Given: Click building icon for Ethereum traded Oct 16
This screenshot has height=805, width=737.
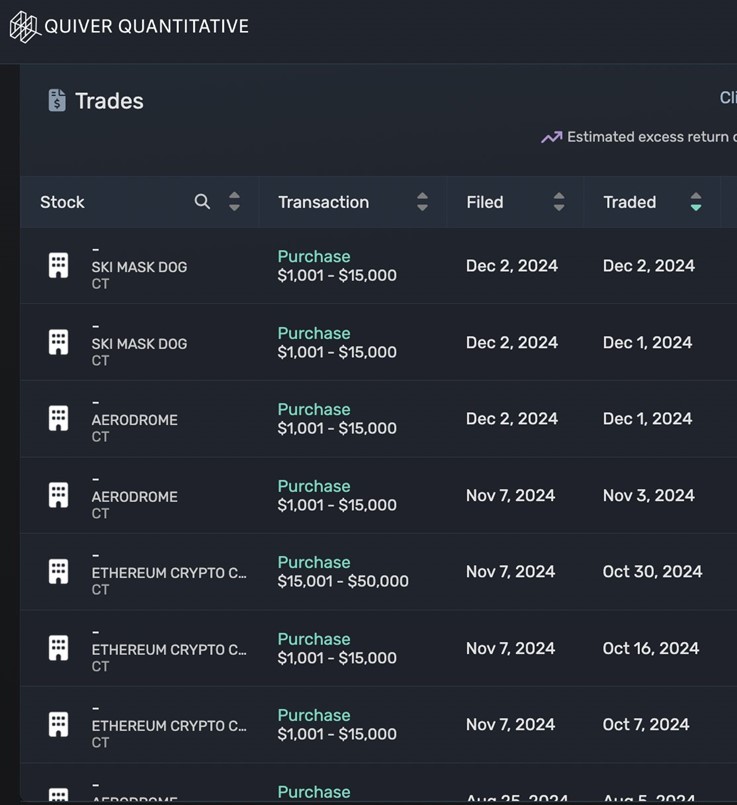Looking at the screenshot, I should click(58, 648).
